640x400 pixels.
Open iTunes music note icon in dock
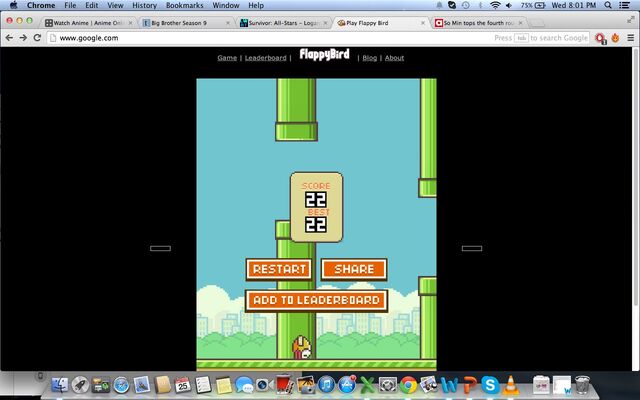click(x=326, y=384)
